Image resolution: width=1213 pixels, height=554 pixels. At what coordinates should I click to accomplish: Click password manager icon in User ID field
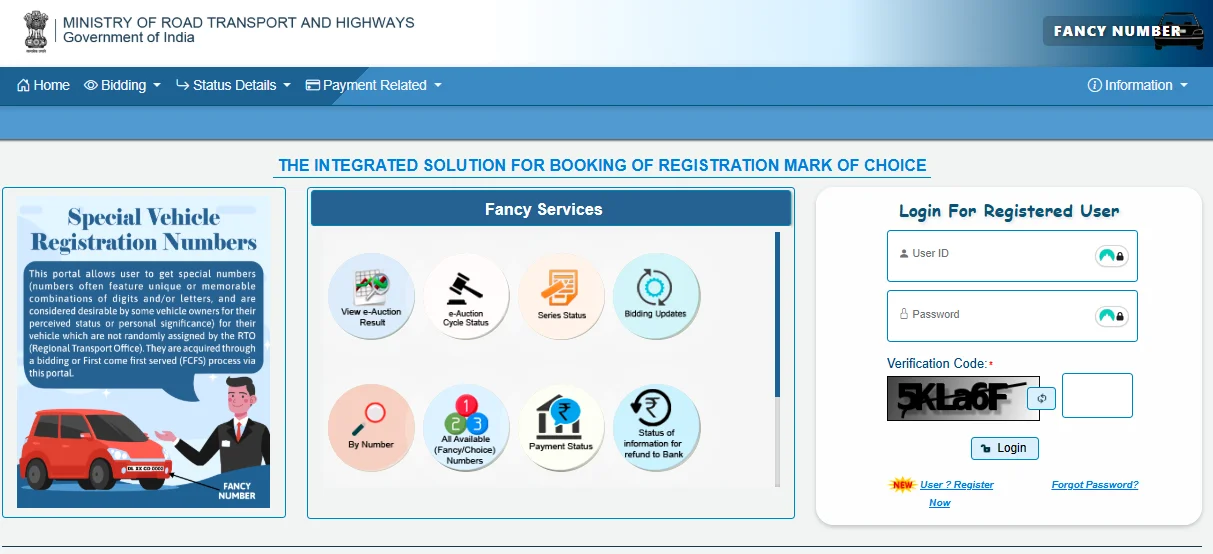click(x=1112, y=256)
